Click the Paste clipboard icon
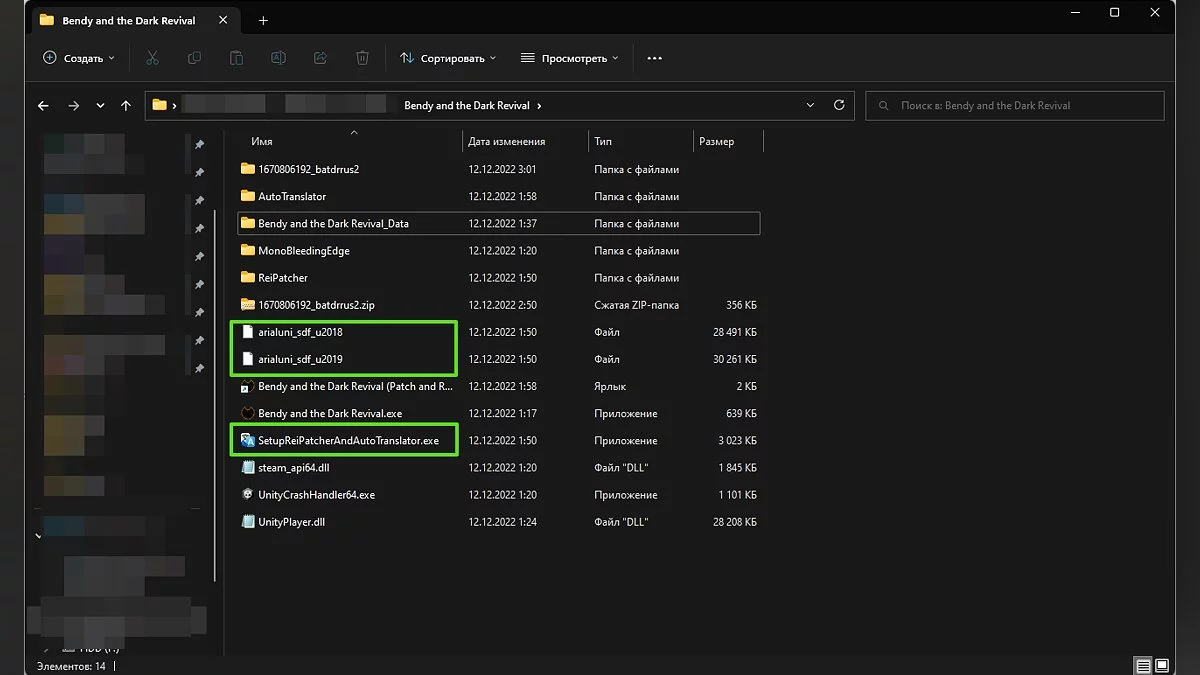This screenshot has width=1200, height=675. (236, 58)
